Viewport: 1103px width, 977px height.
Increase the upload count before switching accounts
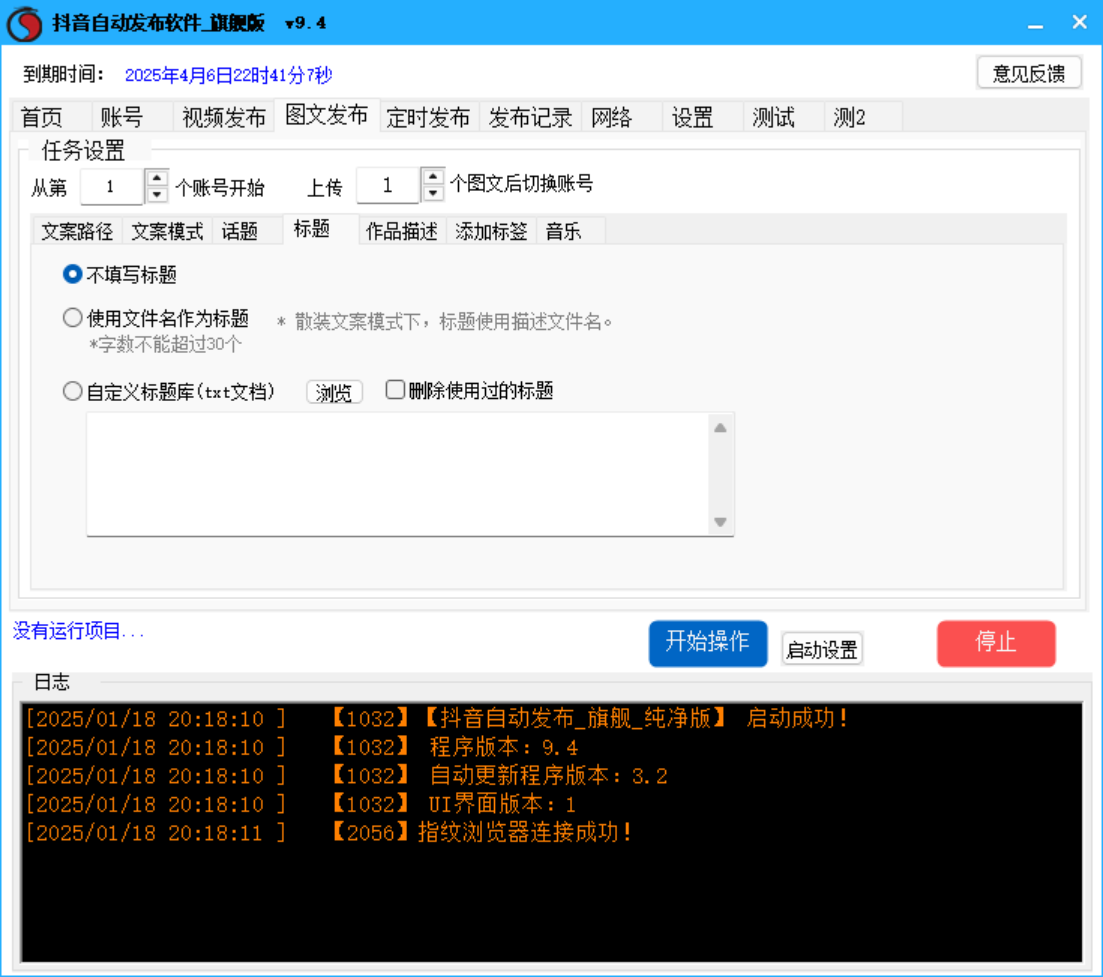click(x=433, y=176)
